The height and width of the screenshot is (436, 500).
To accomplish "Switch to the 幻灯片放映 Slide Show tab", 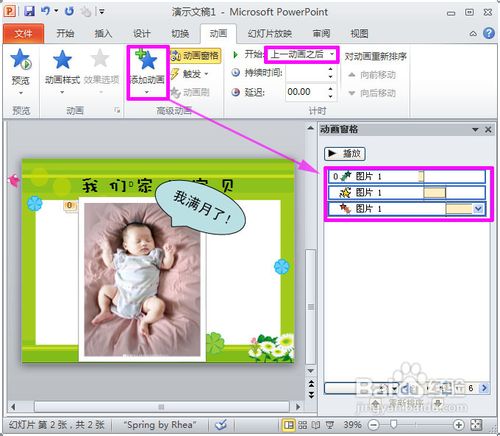I will [270, 33].
